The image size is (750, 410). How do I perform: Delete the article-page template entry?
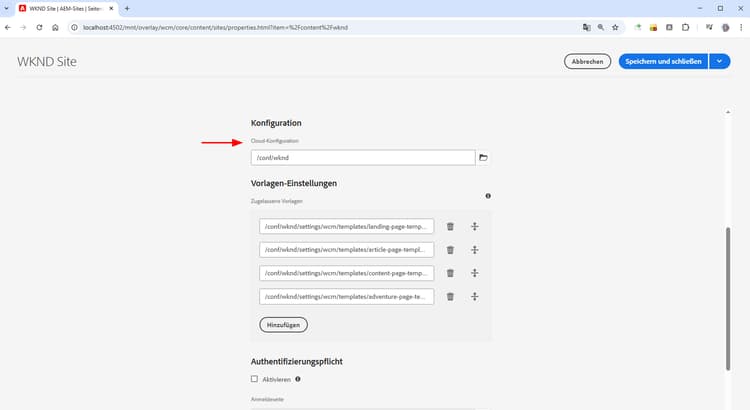click(450, 250)
